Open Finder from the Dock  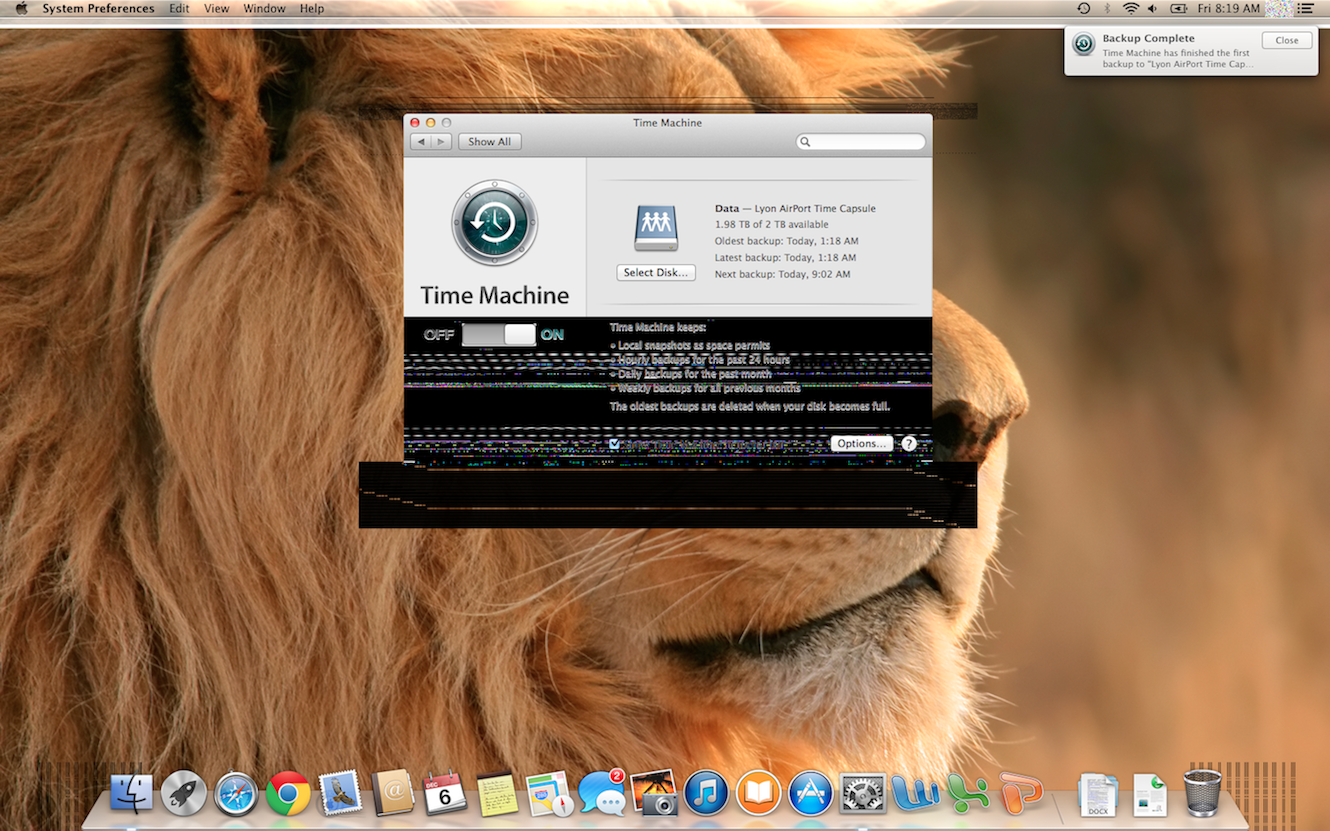tap(132, 793)
